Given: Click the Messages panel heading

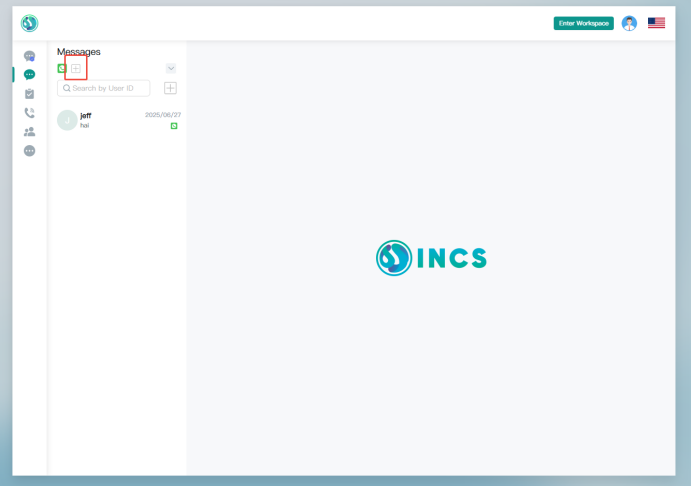Looking at the screenshot, I should [79, 52].
